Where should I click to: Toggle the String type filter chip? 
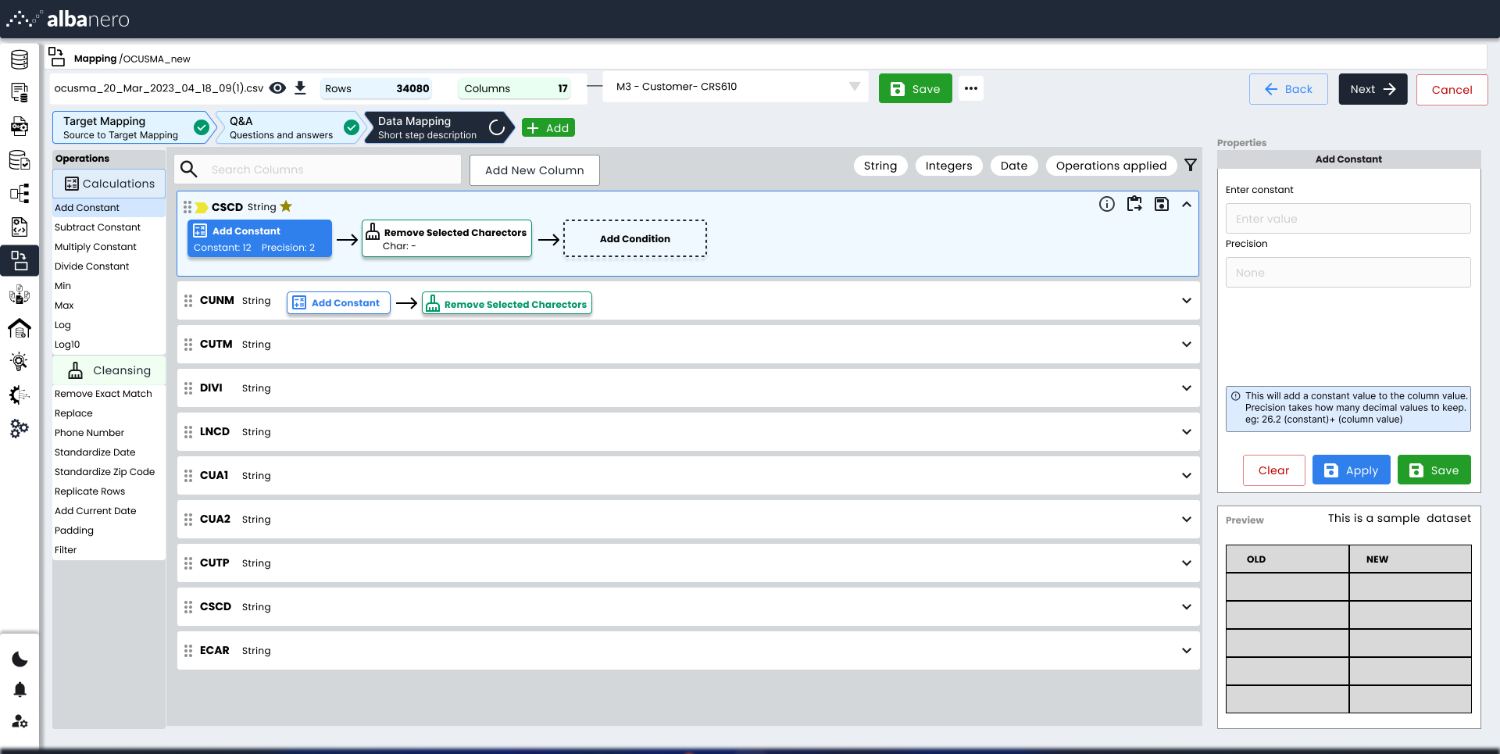880,166
